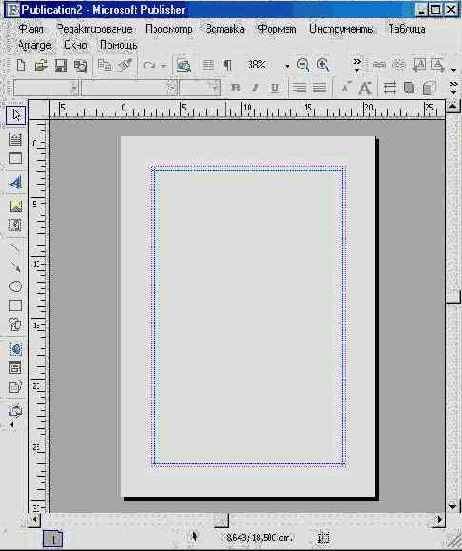Image resolution: width=462 pixels, height=551 pixels.
Task: Open the Design Gallery Object tool
Action: tap(15, 410)
